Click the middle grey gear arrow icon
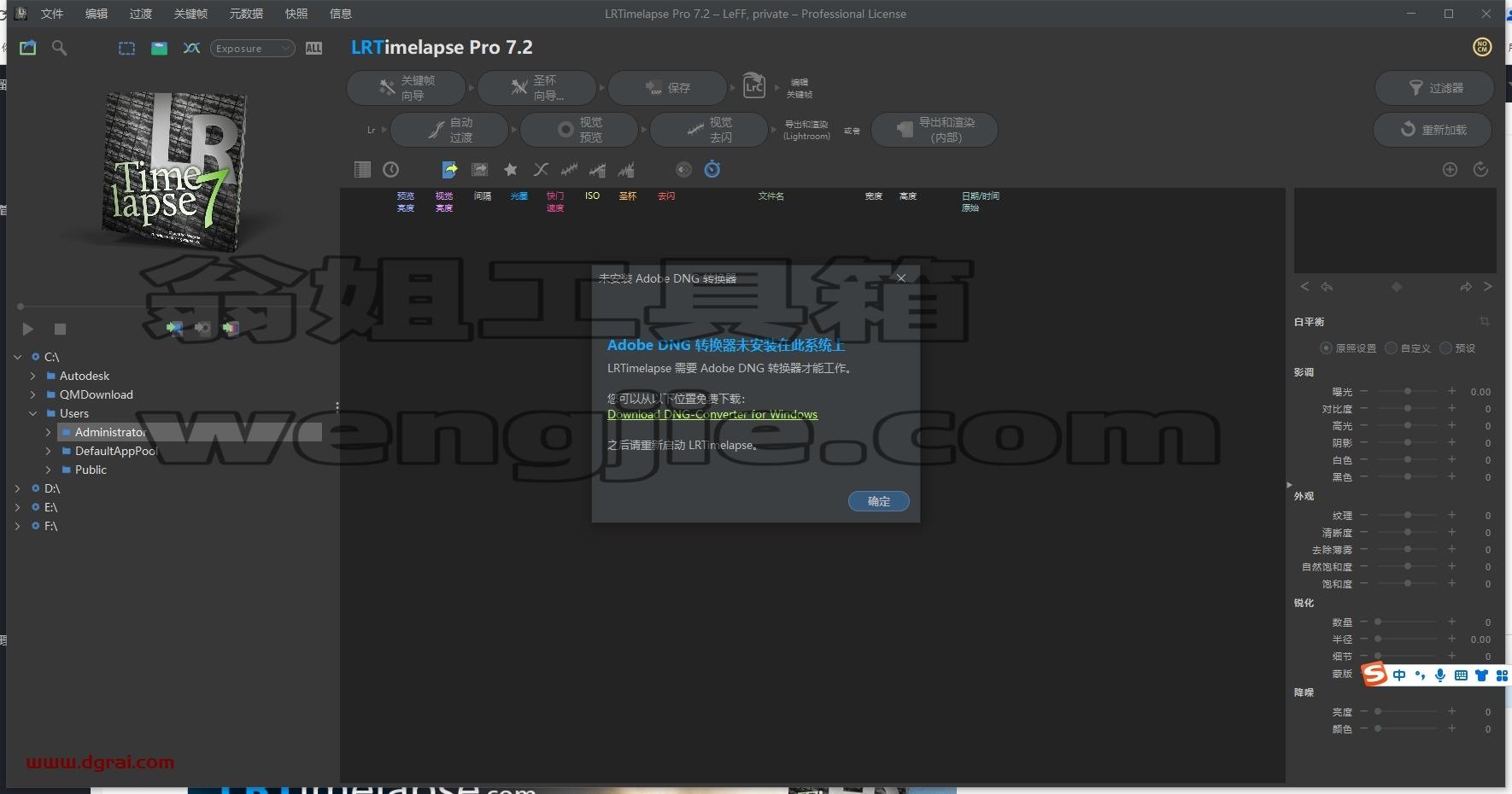This screenshot has width=1512, height=794. point(202,328)
